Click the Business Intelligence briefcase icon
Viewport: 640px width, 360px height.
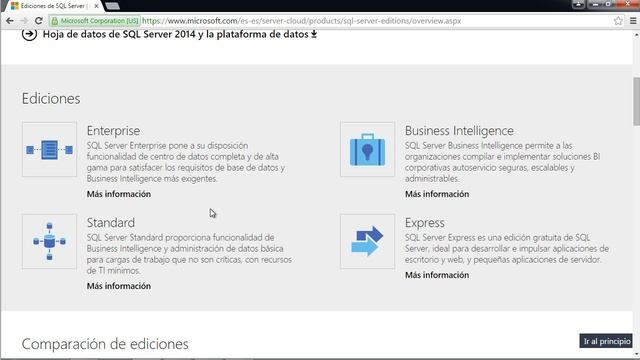pos(367,149)
